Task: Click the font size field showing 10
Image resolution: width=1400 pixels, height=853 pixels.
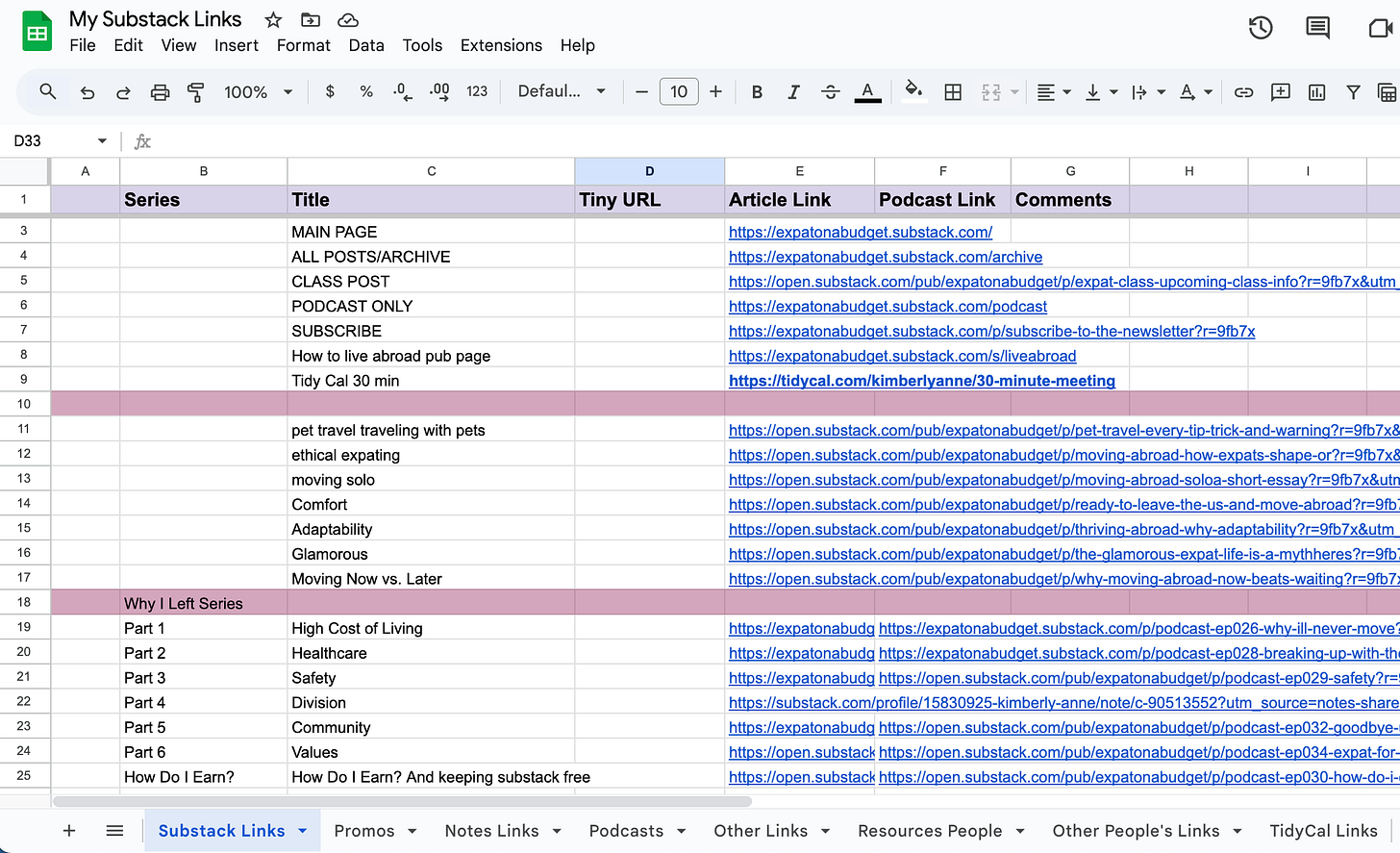Action: 679,91
